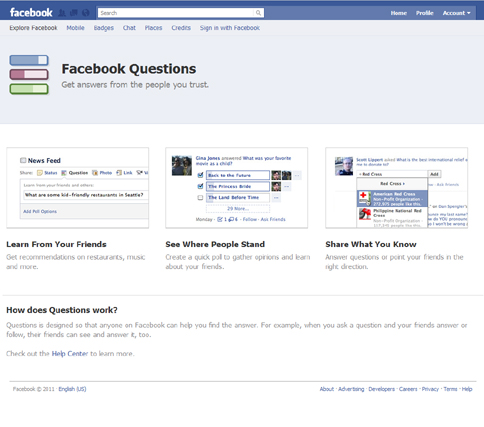484x427 pixels.
Task: Open Terms footer link
Action: [450, 389]
